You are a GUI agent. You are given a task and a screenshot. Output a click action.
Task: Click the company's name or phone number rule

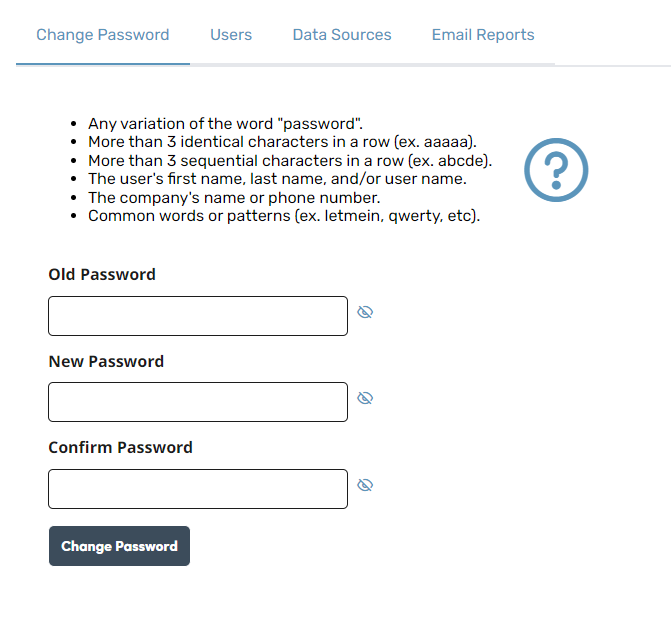(234, 198)
